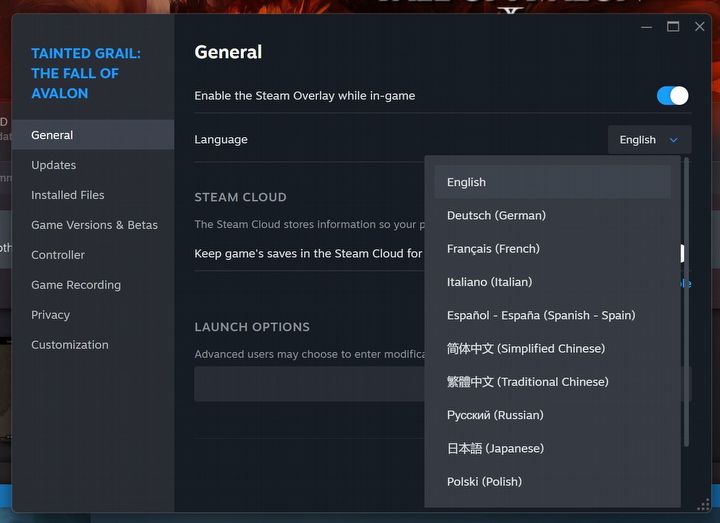Select Español - España (Spanish - Spain)

(541, 315)
